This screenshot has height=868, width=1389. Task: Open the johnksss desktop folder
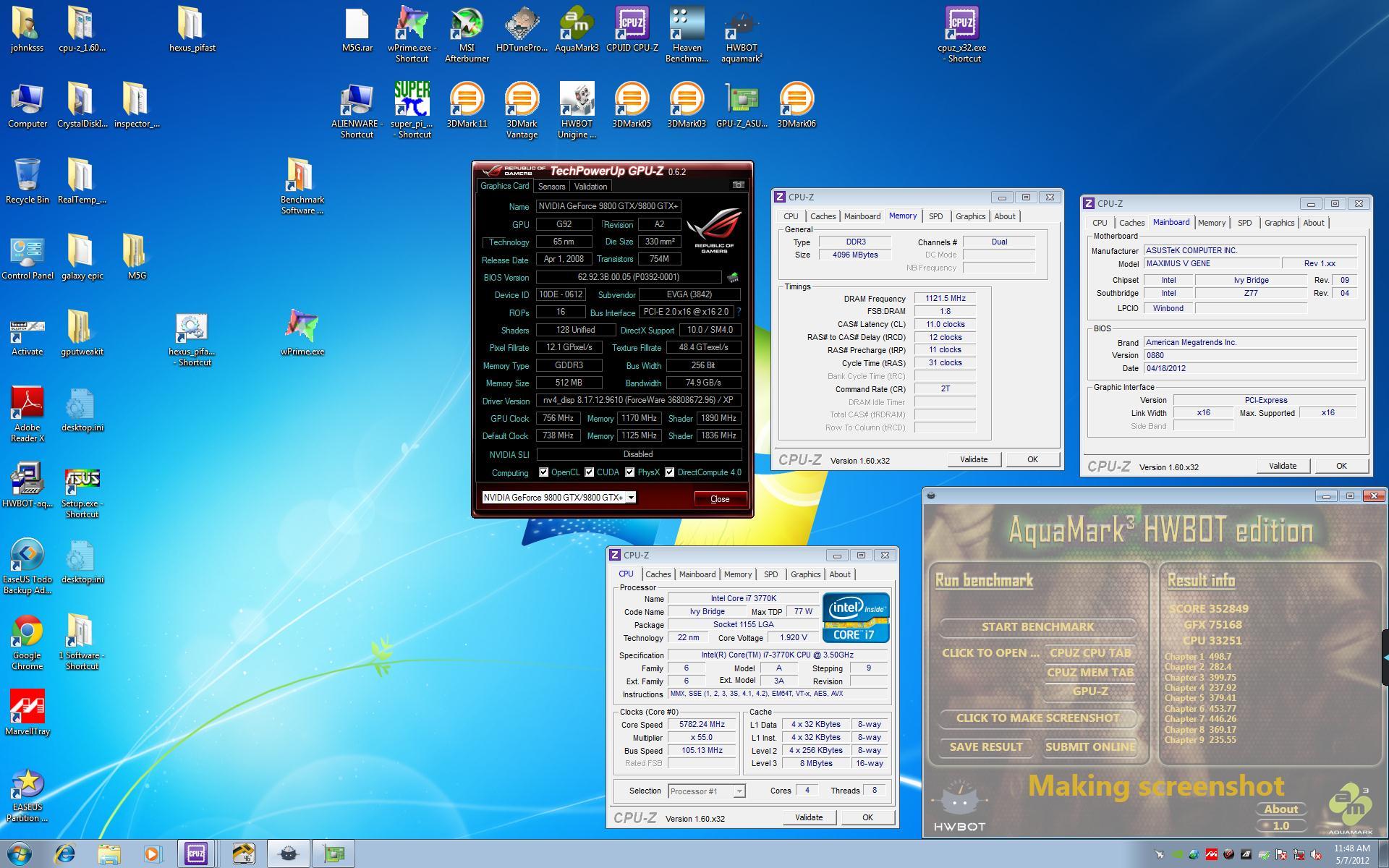coord(27,29)
